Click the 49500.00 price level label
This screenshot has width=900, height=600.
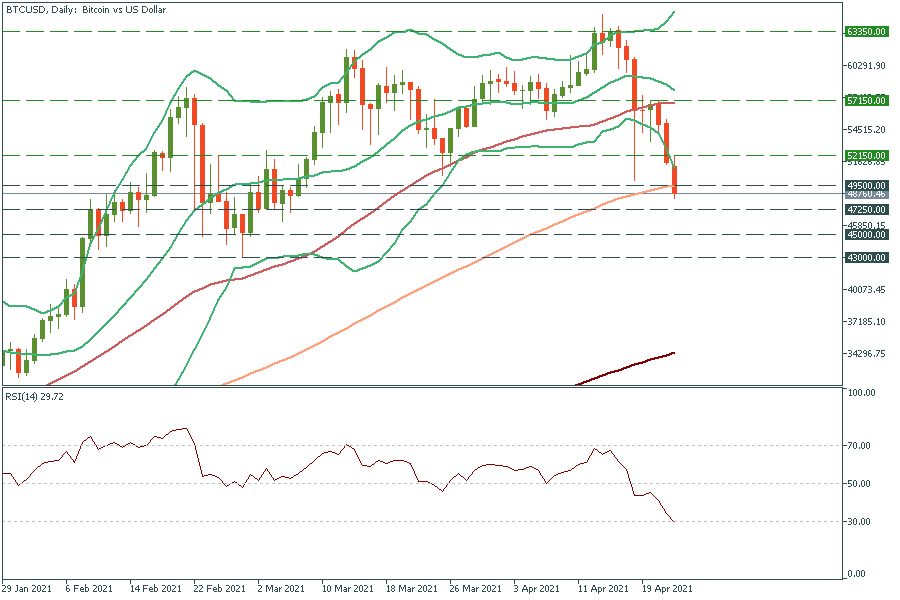(x=867, y=185)
